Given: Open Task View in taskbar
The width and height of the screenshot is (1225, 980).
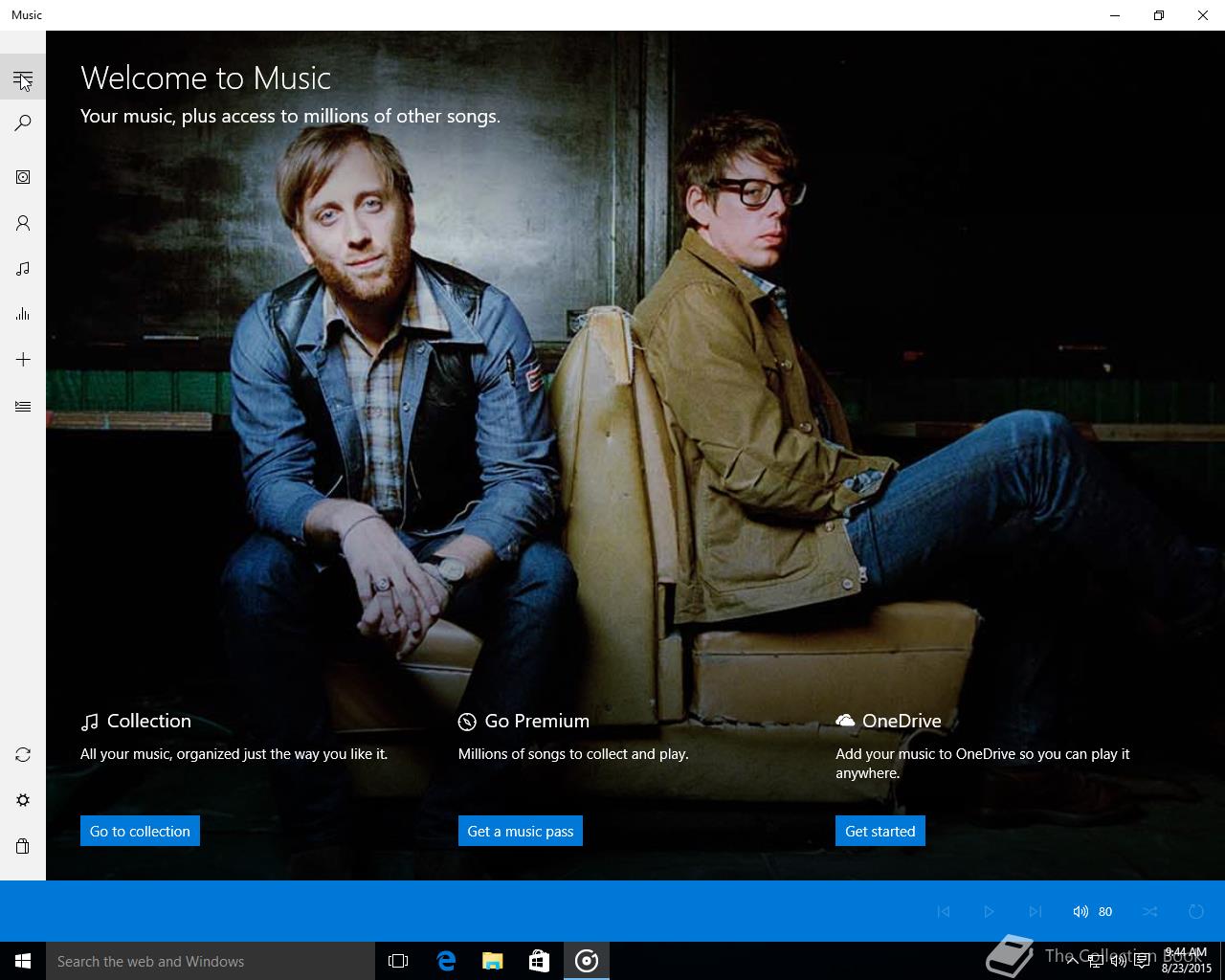Looking at the screenshot, I should pyautogui.click(x=398, y=961).
